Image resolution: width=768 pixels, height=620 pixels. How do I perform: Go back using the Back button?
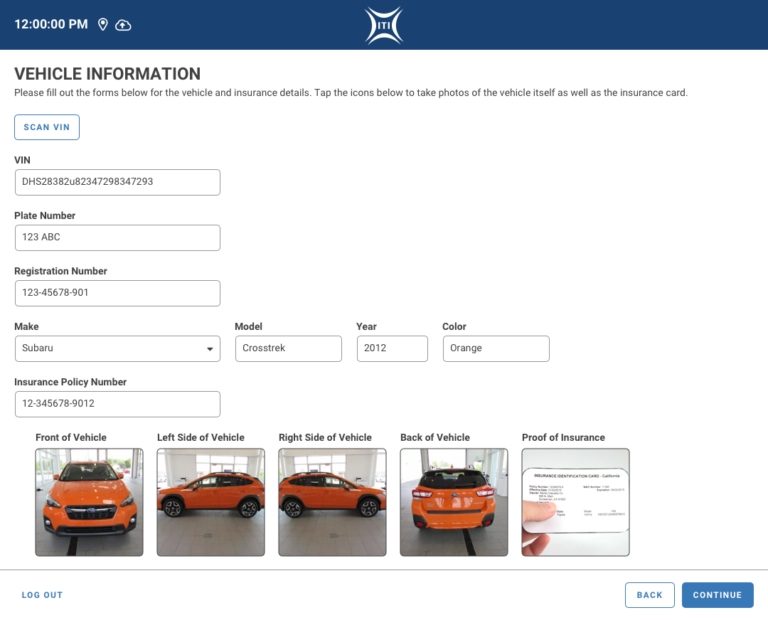click(x=649, y=595)
